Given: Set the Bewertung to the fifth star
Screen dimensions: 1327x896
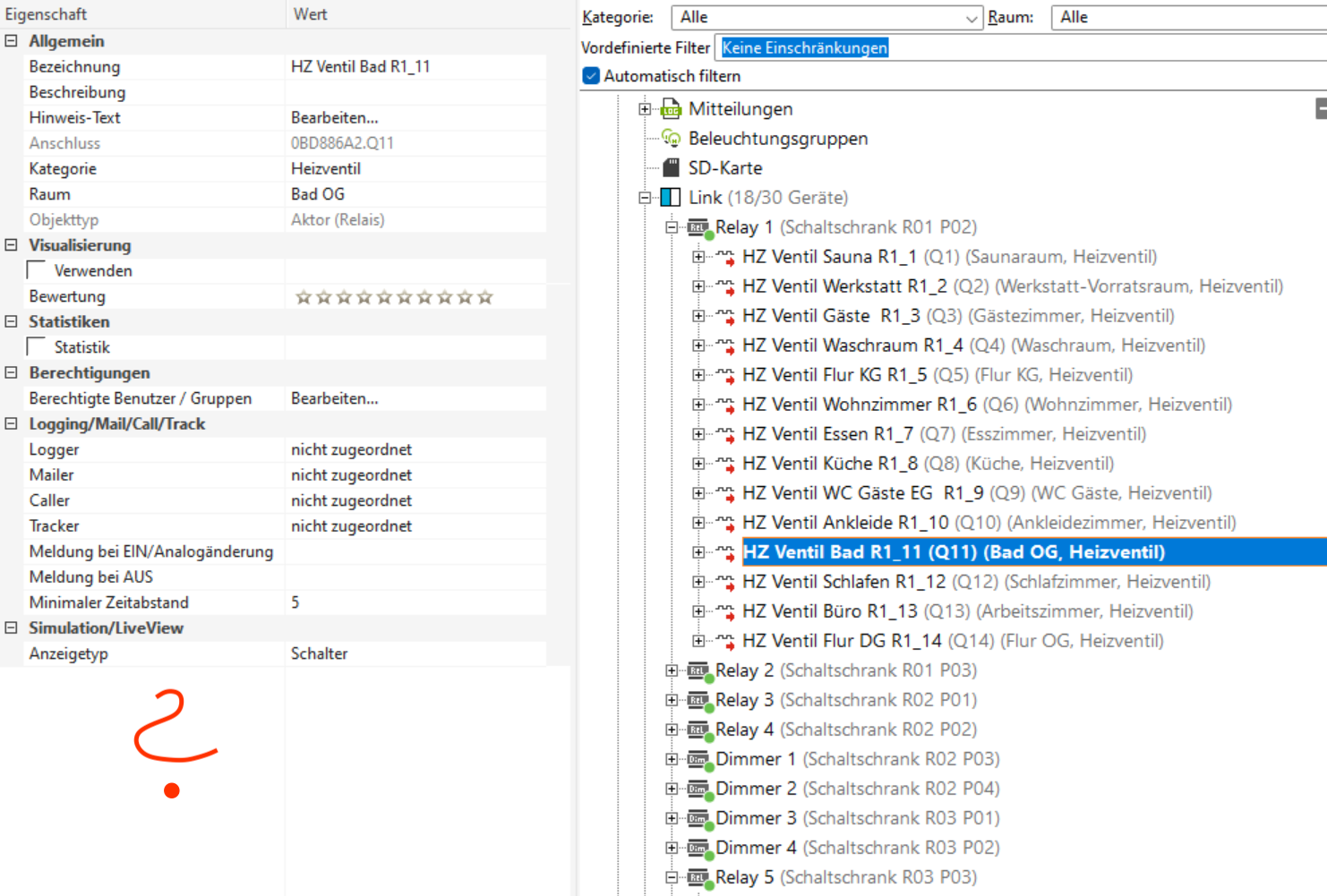Looking at the screenshot, I should 384,297.
